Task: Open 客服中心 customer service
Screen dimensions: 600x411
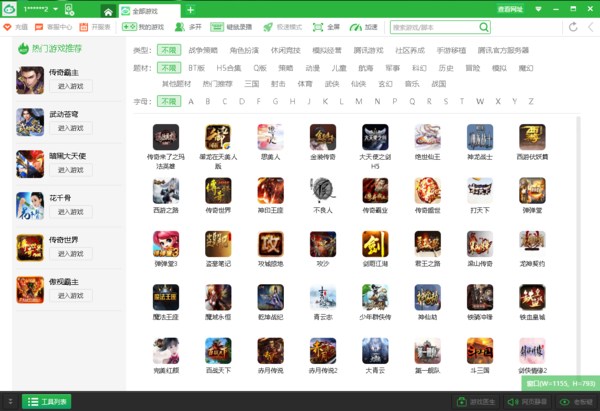Action: 53,27
